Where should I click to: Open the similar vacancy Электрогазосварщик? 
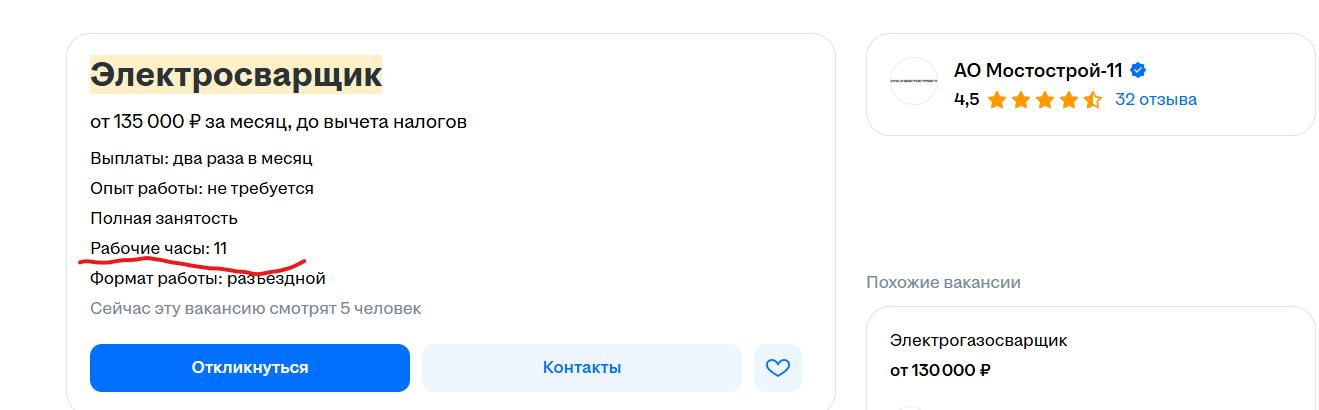pyautogui.click(x=979, y=341)
